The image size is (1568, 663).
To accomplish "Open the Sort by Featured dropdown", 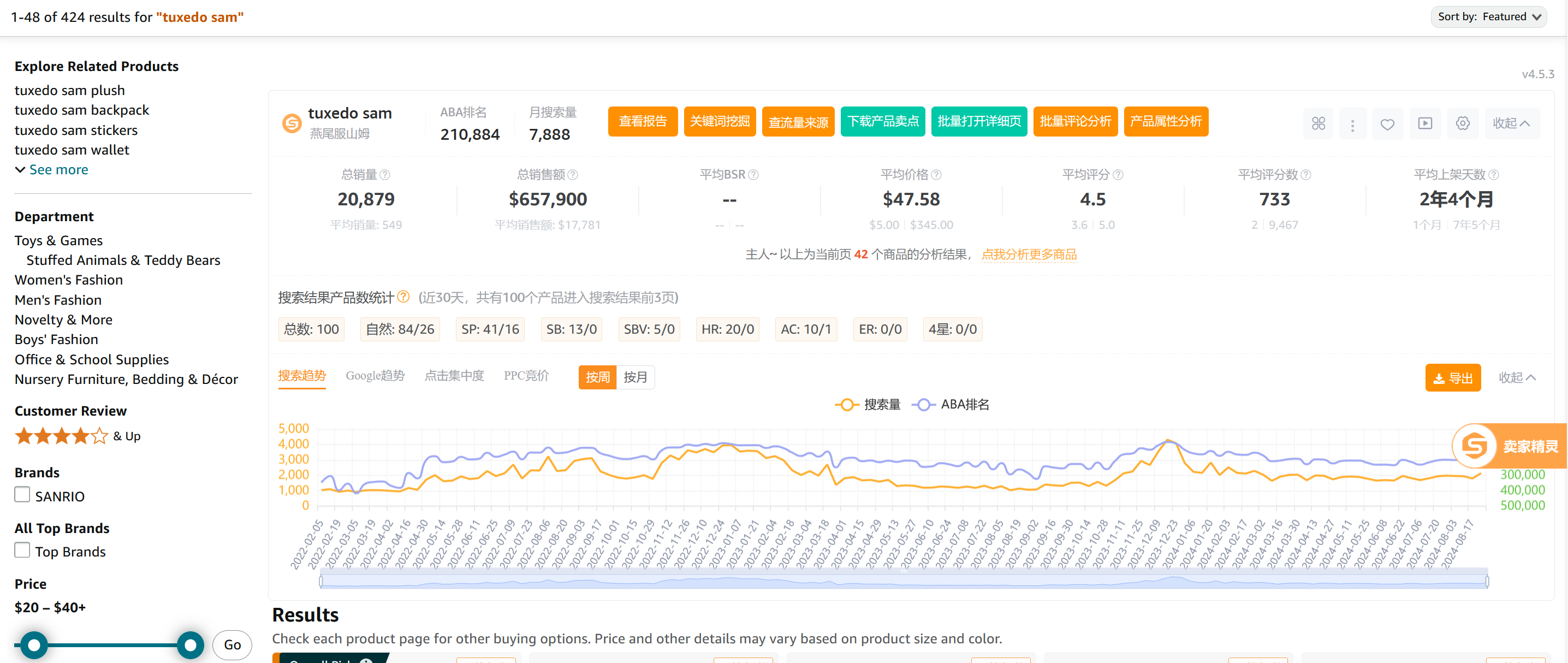I will click(x=1488, y=16).
